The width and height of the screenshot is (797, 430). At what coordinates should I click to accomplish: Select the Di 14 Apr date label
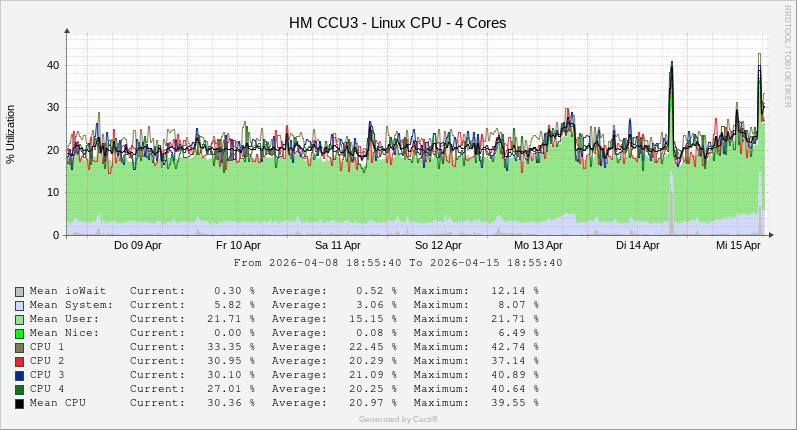pos(638,245)
